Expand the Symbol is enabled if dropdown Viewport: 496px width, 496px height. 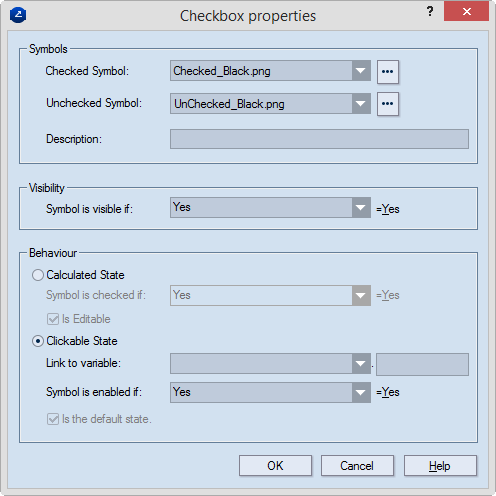(361, 393)
